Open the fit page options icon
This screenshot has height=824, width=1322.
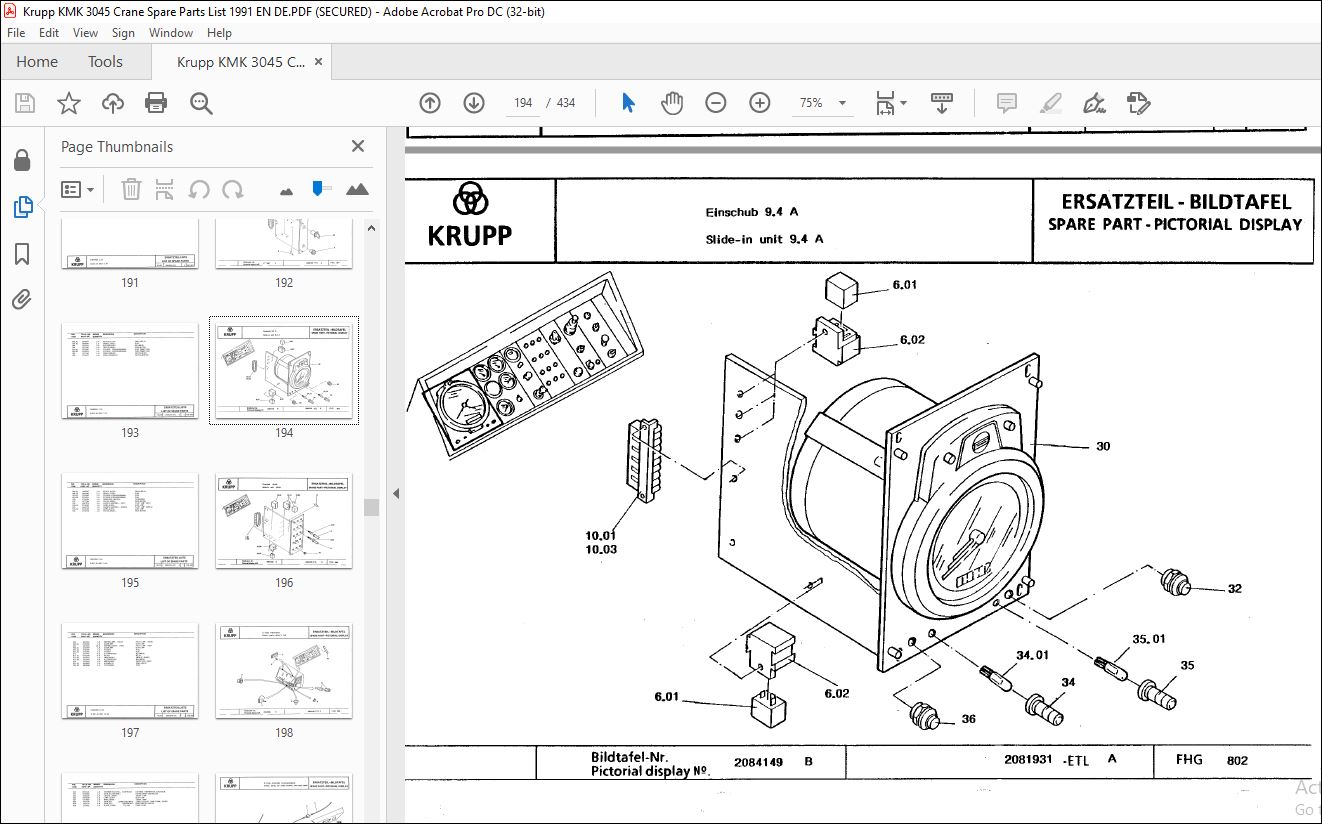coord(891,103)
